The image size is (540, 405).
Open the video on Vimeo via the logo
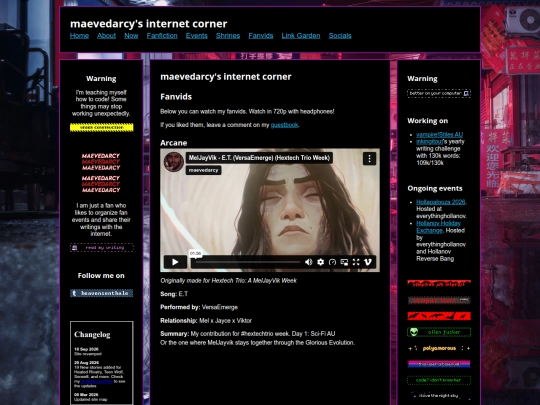[368, 262]
